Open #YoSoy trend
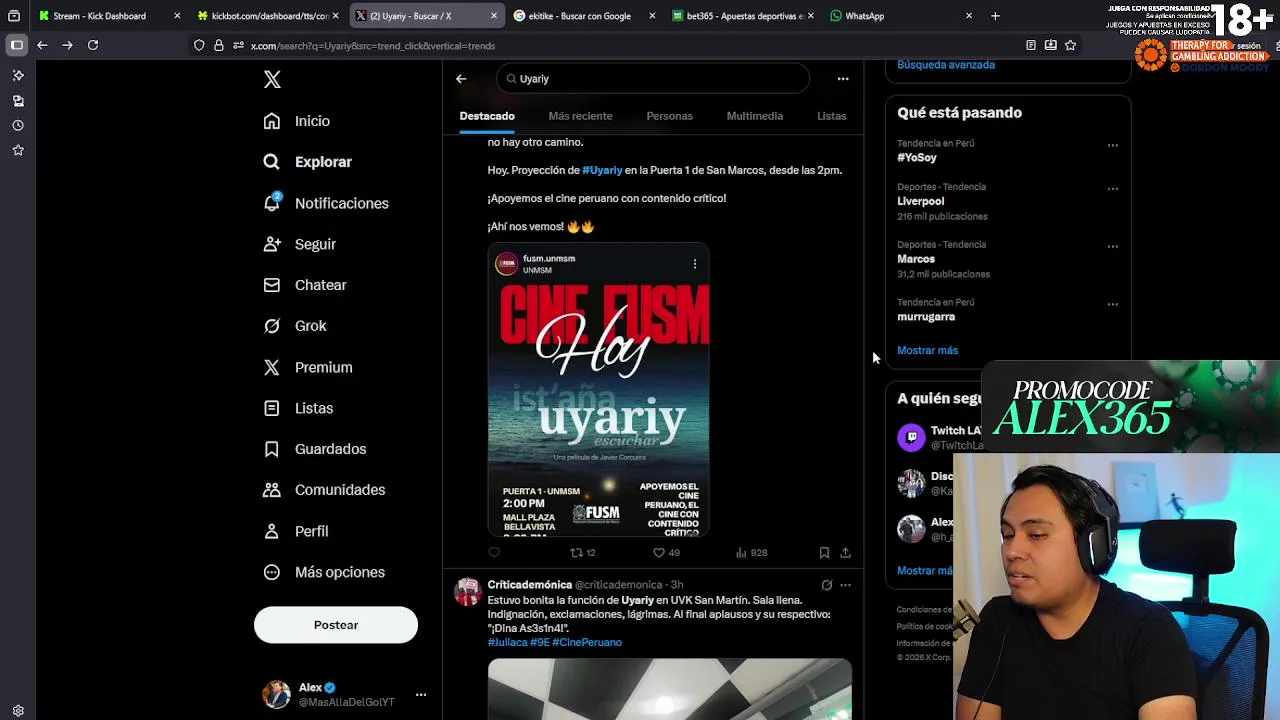The image size is (1280, 720). pos(917,158)
